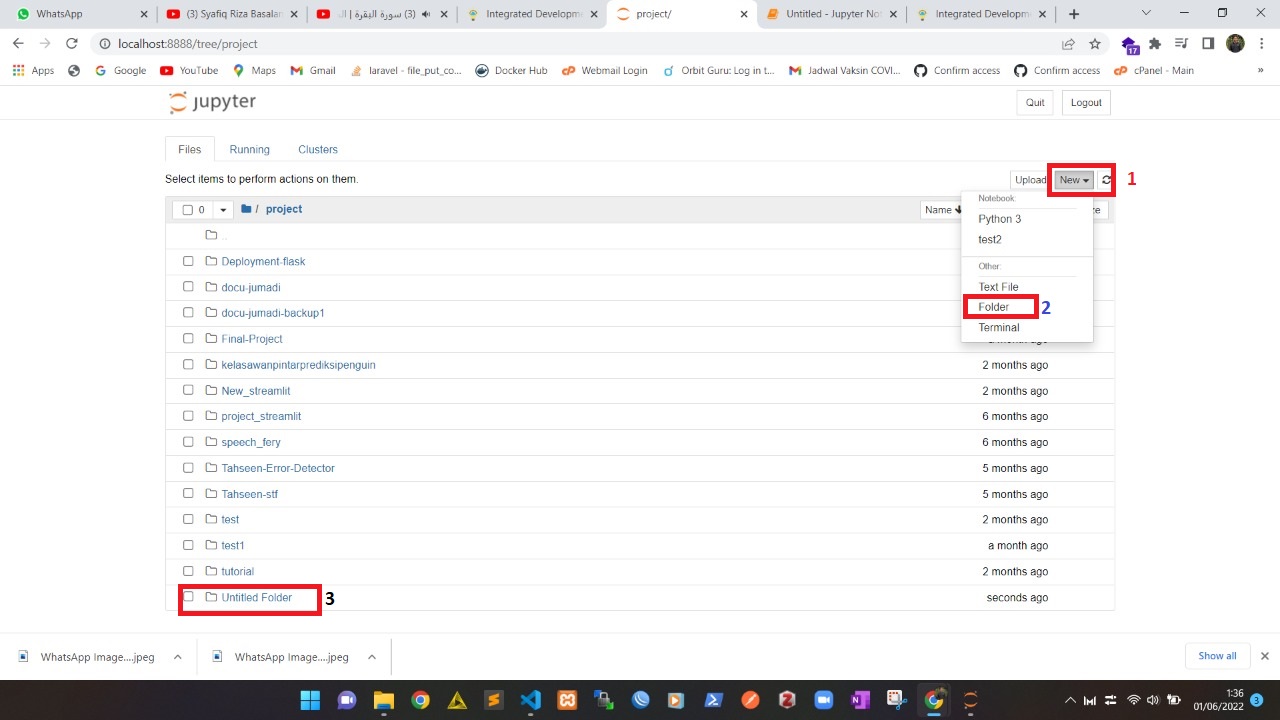Check the speech_fery row checkbox
1280x720 pixels.
188,442
